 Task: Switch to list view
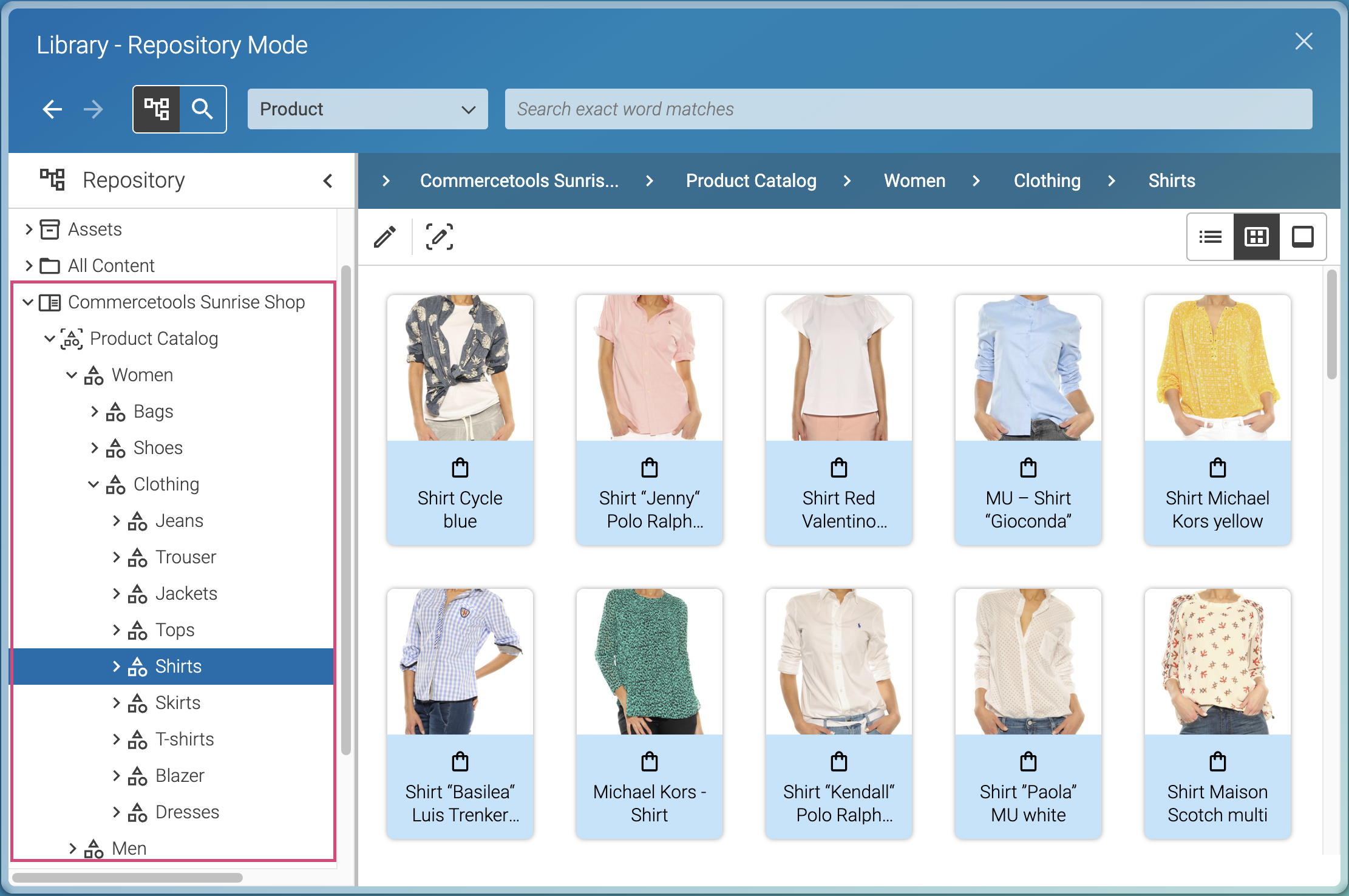coord(1211,237)
